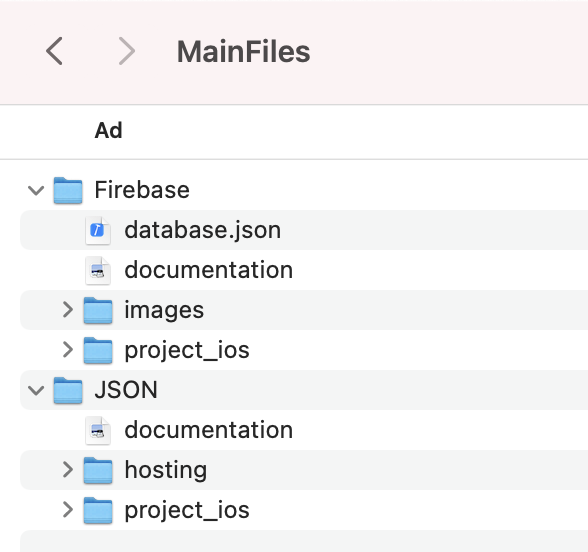
Task: Select documentation file icon under JSON
Action: [x=98, y=430]
